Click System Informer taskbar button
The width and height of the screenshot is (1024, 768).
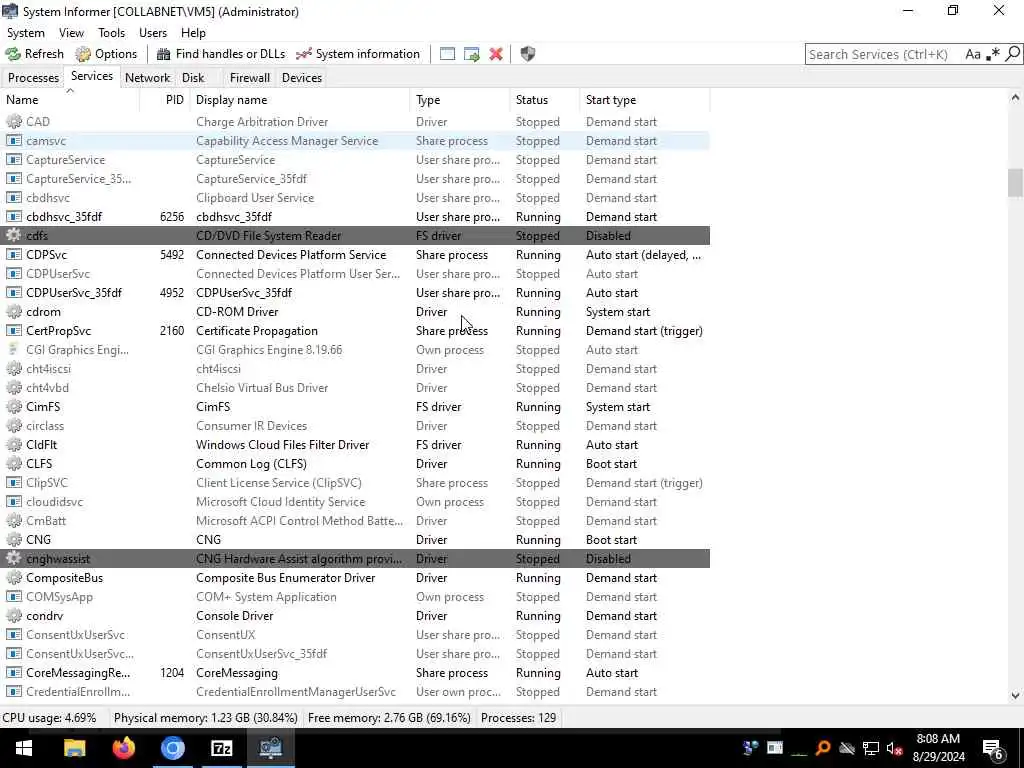pyautogui.click(x=270, y=748)
